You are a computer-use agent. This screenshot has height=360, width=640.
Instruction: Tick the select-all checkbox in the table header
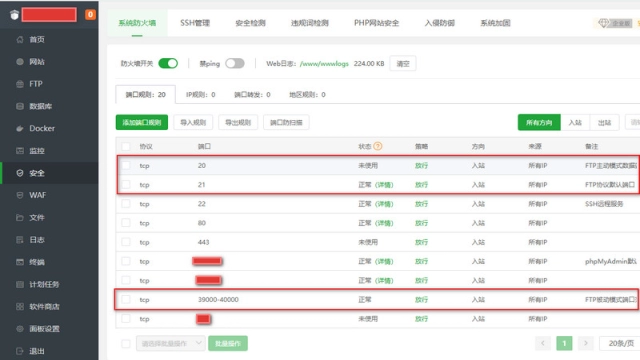click(126, 146)
